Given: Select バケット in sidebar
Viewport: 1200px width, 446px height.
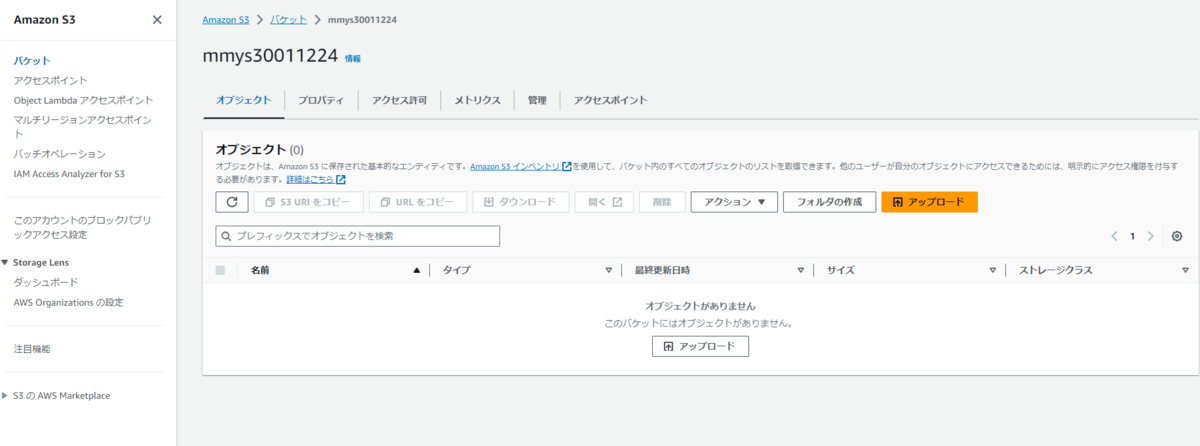Looking at the screenshot, I should [x=32, y=61].
